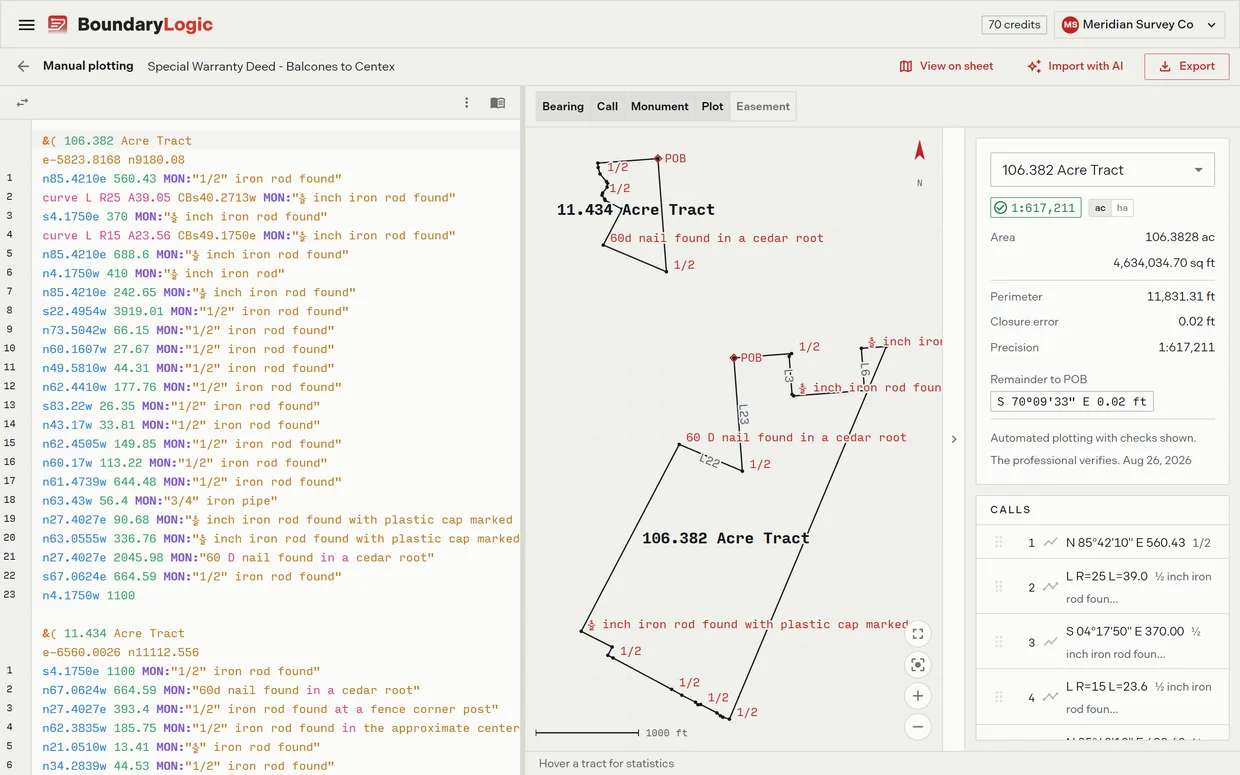Select call row L R=15 L=23.6

(x=1102, y=697)
